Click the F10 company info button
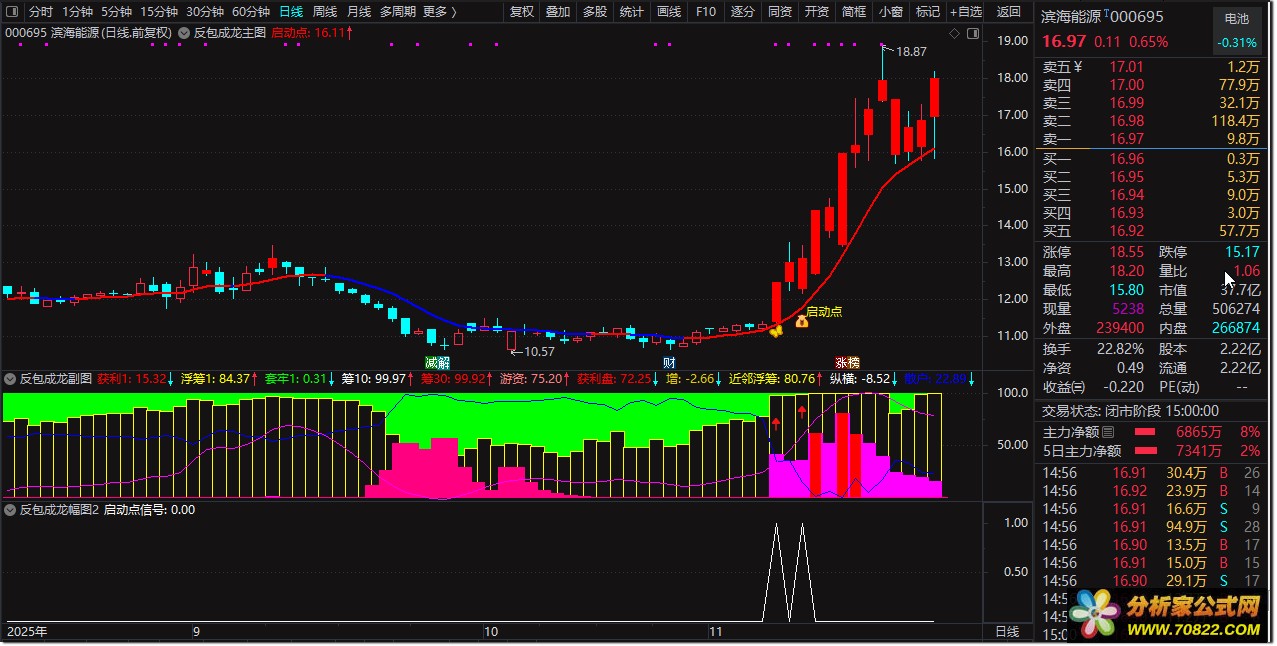This screenshot has height=646, width=1277. (706, 12)
